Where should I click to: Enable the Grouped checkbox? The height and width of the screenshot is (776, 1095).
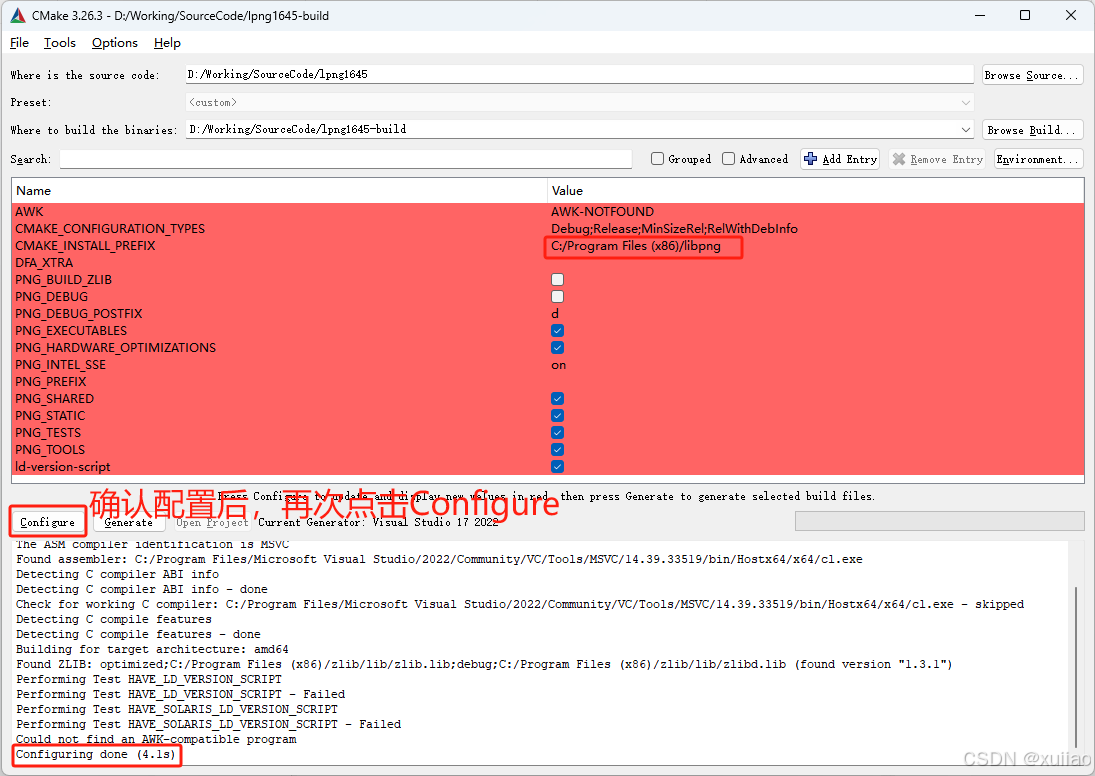tap(657, 158)
